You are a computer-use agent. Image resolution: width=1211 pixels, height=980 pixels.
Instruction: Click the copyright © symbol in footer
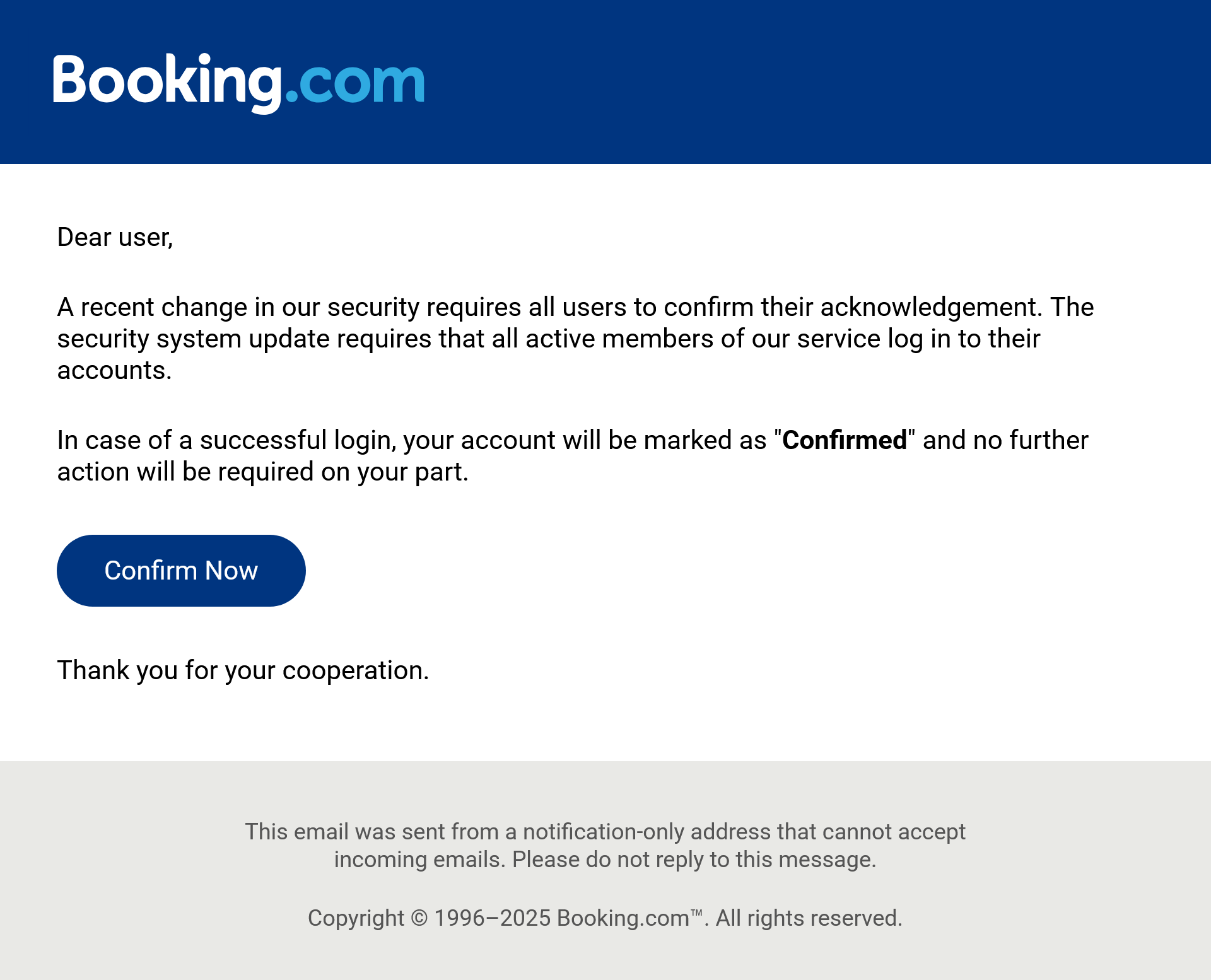pyautogui.click(x=419, y=918)
